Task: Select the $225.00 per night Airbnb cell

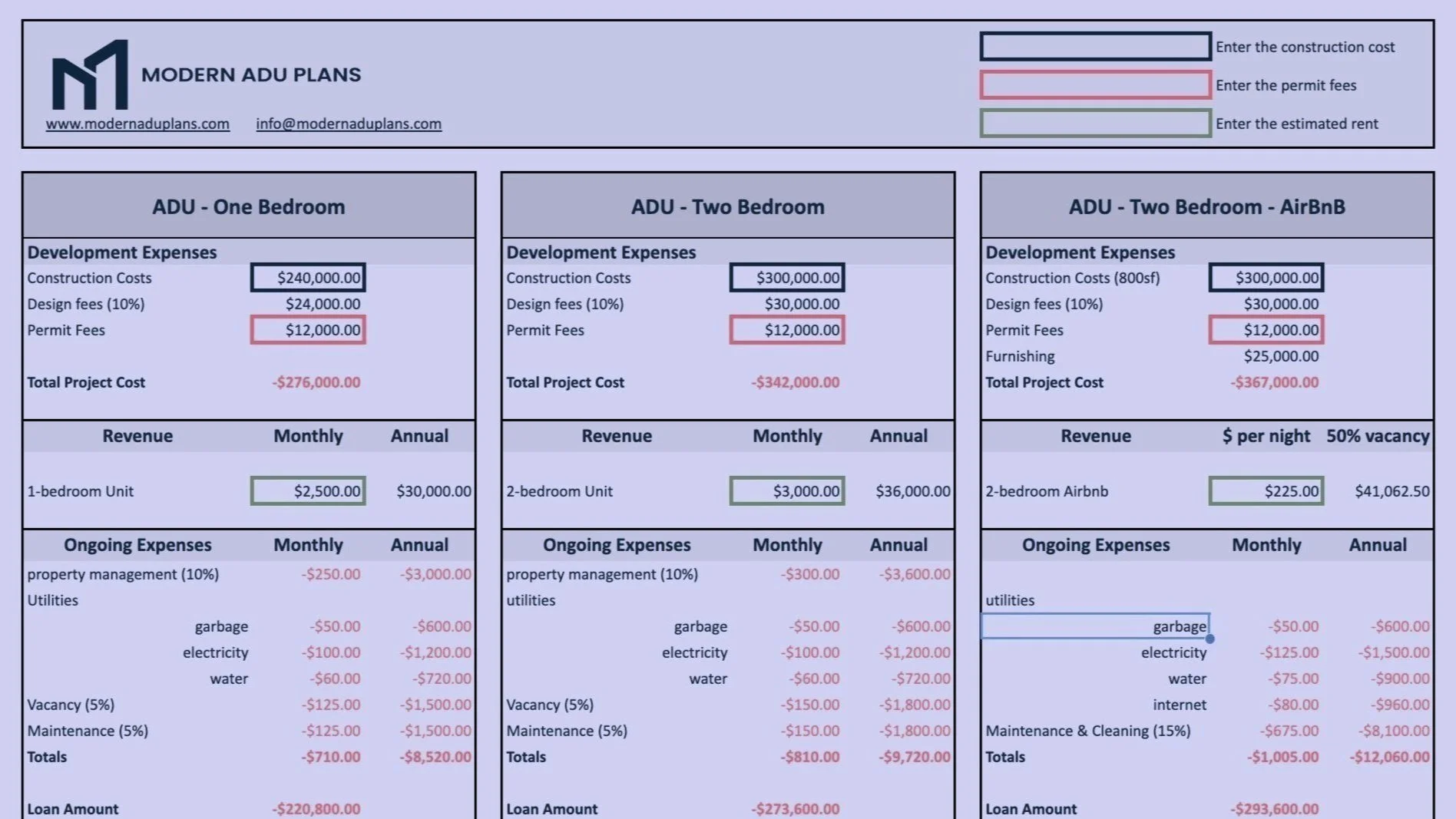Action: click(x=1266, y=491)
